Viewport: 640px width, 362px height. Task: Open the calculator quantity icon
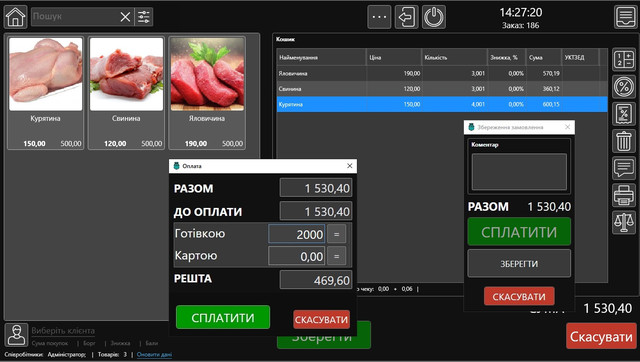(624, 60)
